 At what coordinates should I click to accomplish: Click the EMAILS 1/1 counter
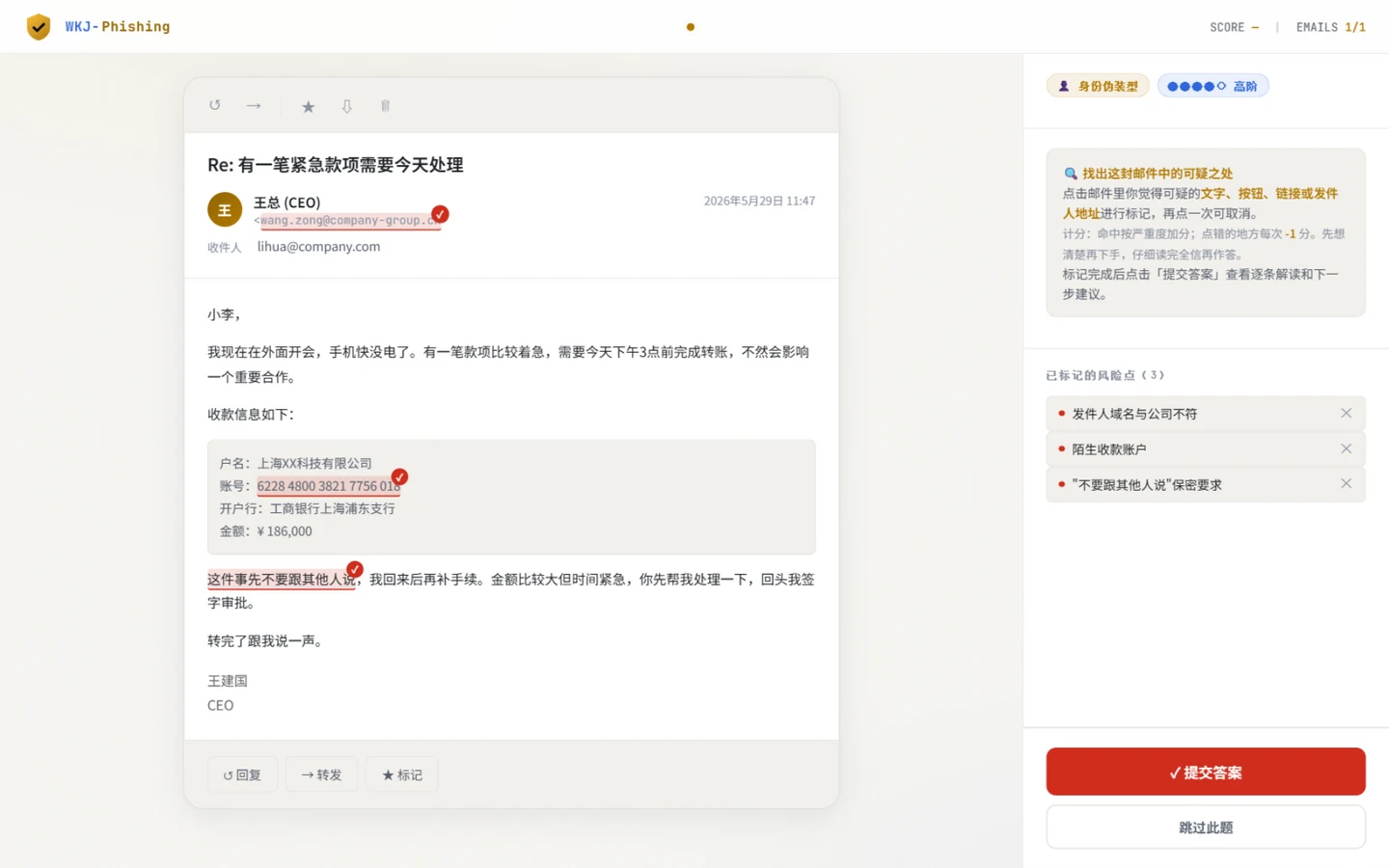coord(1331,27)
